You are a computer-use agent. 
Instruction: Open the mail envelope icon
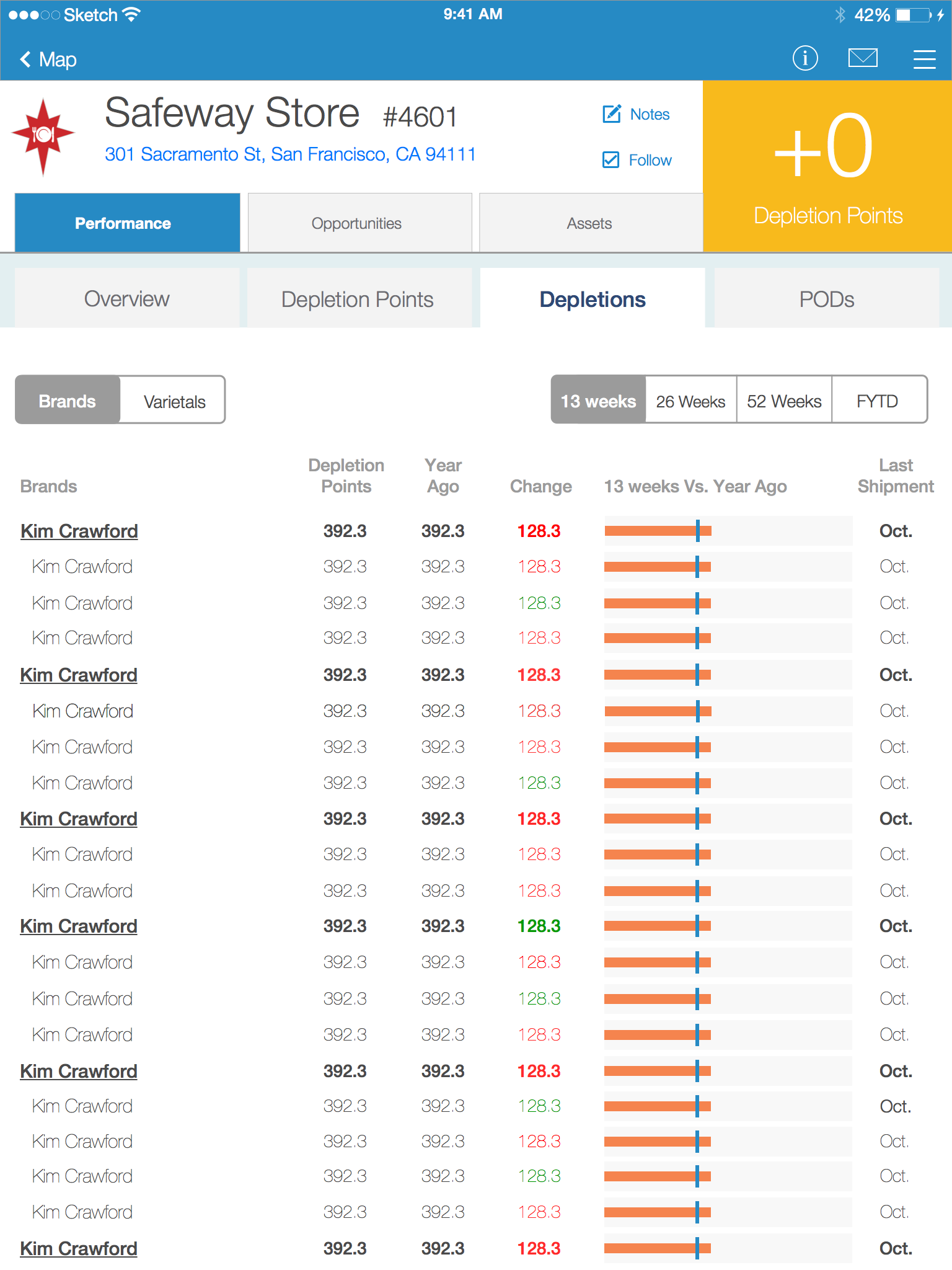863,58
